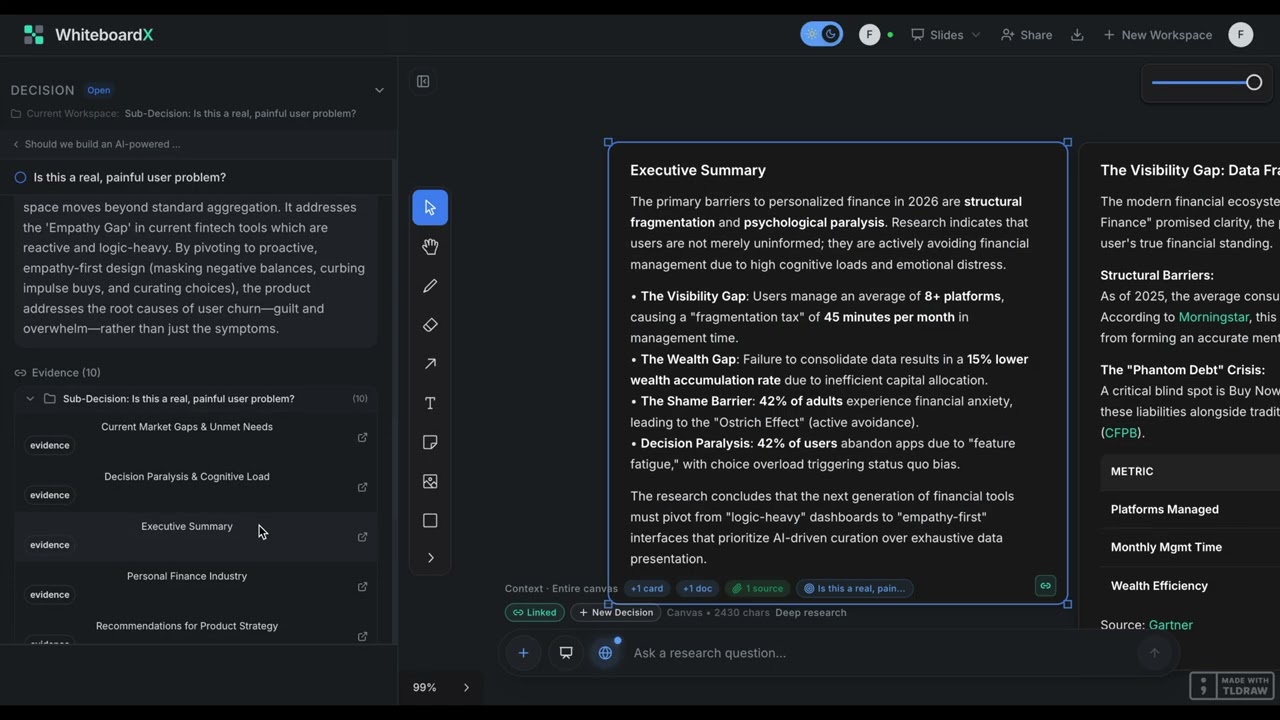Click the download icon in header
This screenshot has height=720, width=1280.
tap(1077, 35)
